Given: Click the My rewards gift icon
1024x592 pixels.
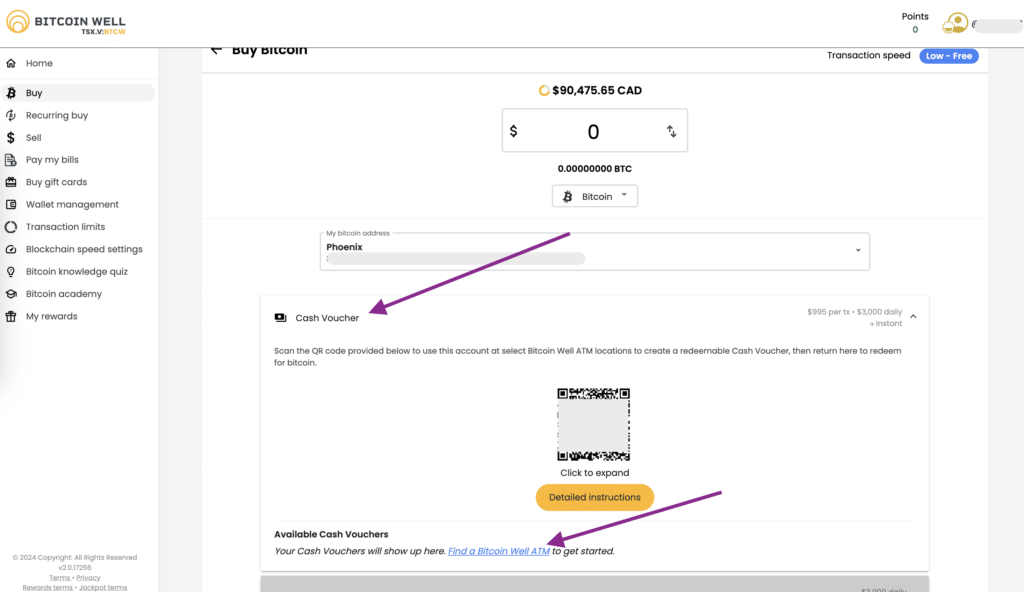Looking at the screenshot, I should 11,316.
